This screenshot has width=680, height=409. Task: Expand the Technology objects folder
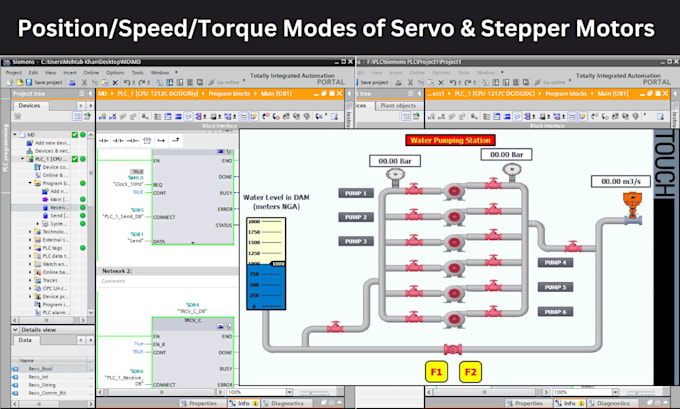30,232
